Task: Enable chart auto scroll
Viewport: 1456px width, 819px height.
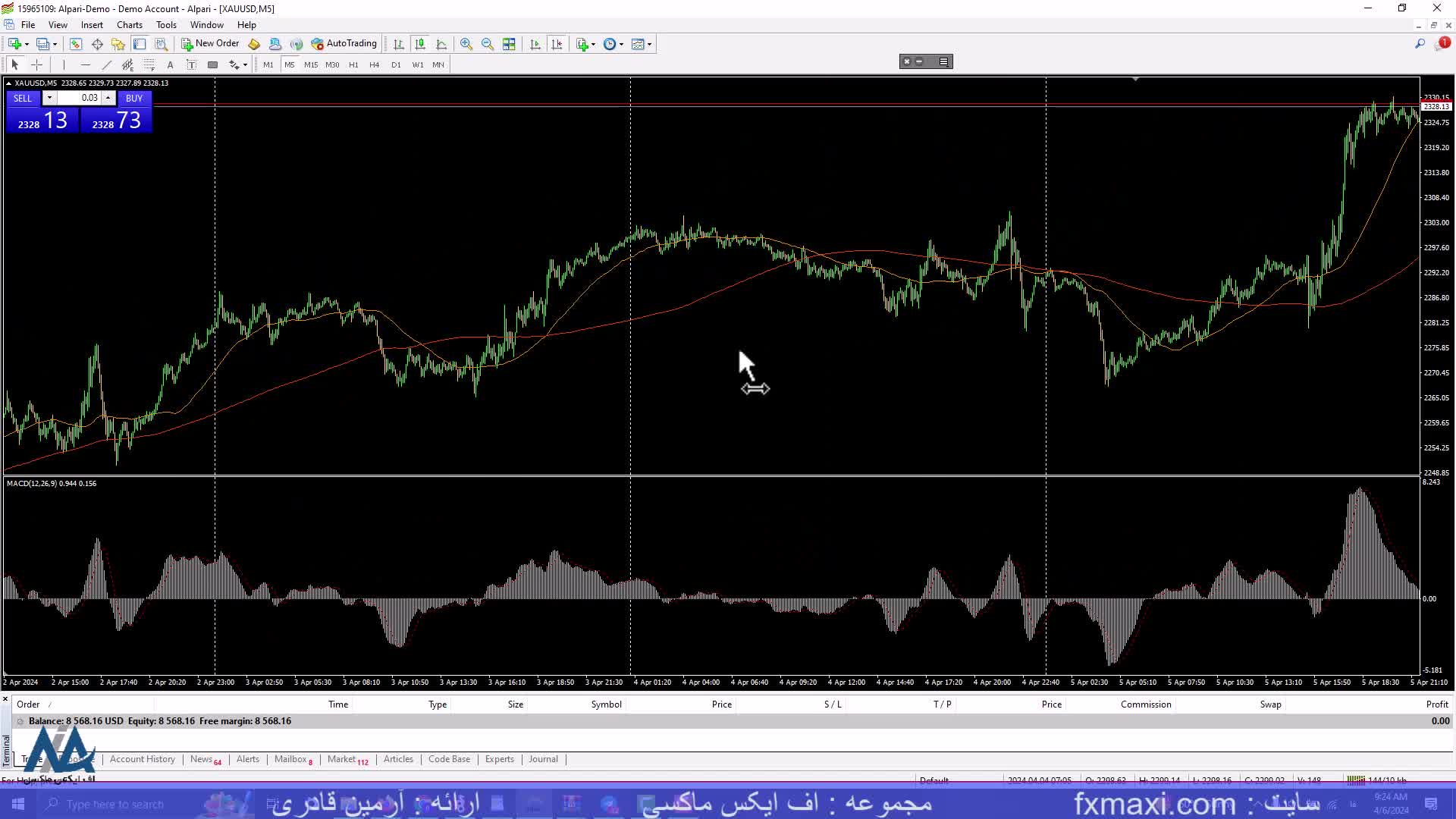Action: (535, 44)
